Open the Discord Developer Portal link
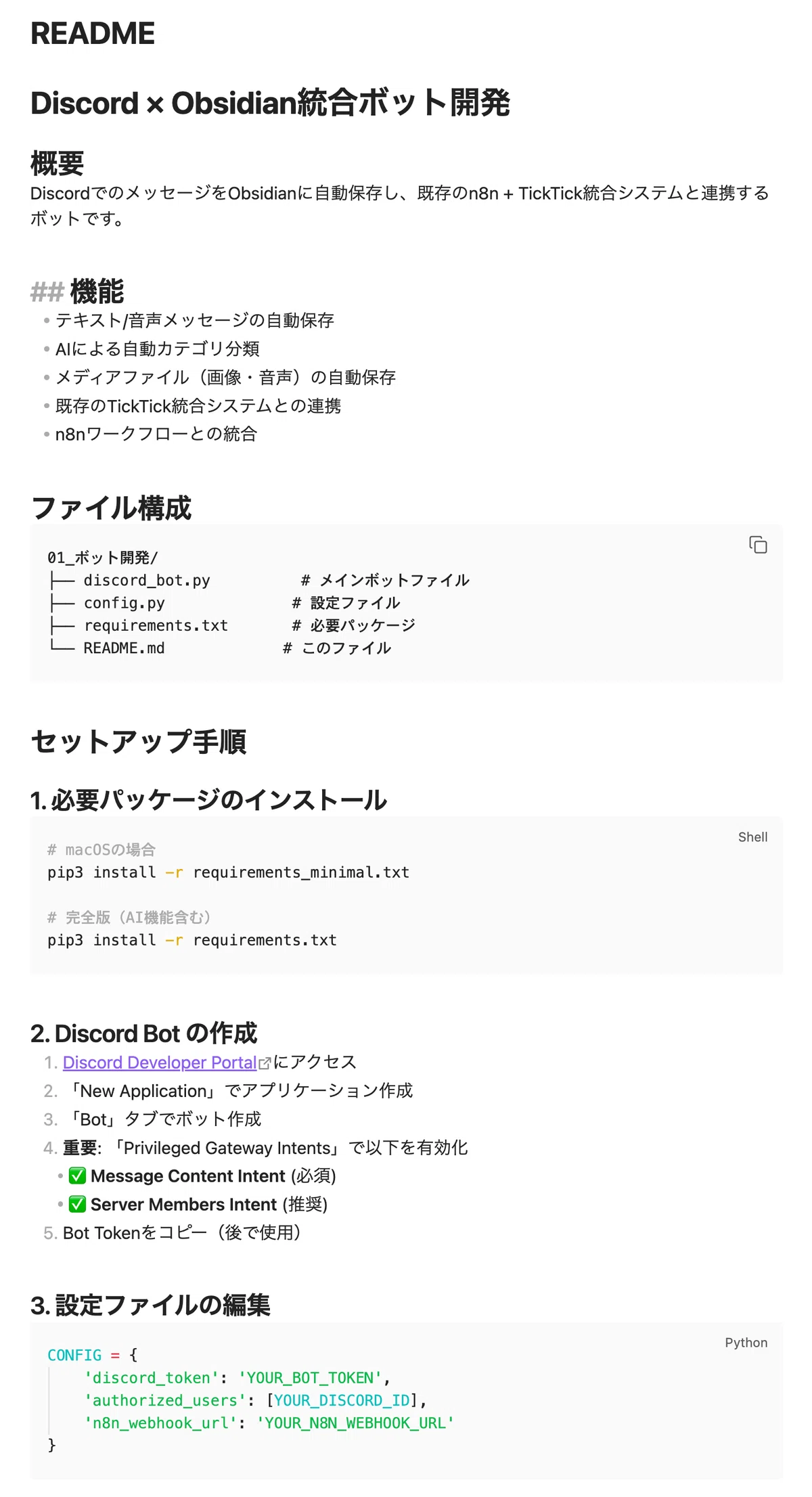This screenshot has width=812, height=1497. (160, 1063)
